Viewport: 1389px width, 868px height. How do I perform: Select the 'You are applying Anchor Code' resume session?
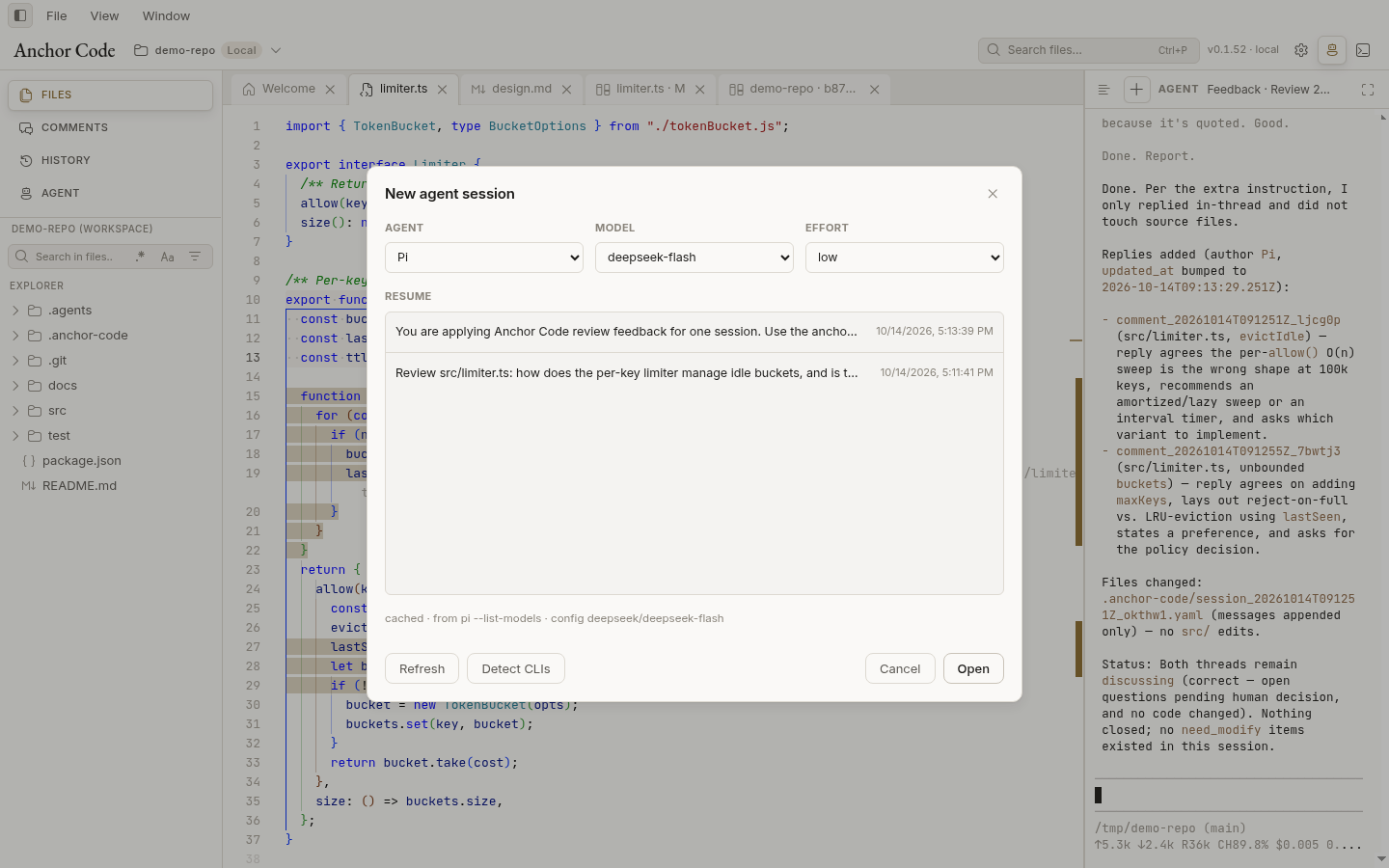tap(694, 332)
